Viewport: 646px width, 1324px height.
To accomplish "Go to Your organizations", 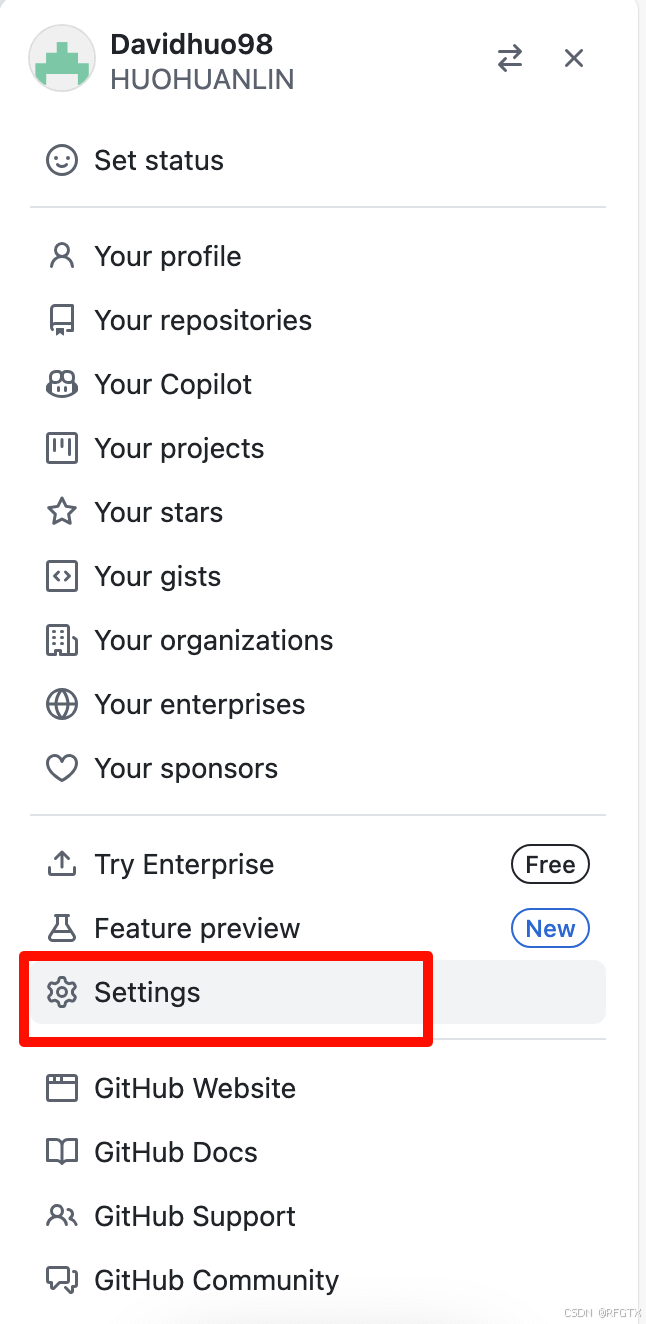I will [213, 641].
